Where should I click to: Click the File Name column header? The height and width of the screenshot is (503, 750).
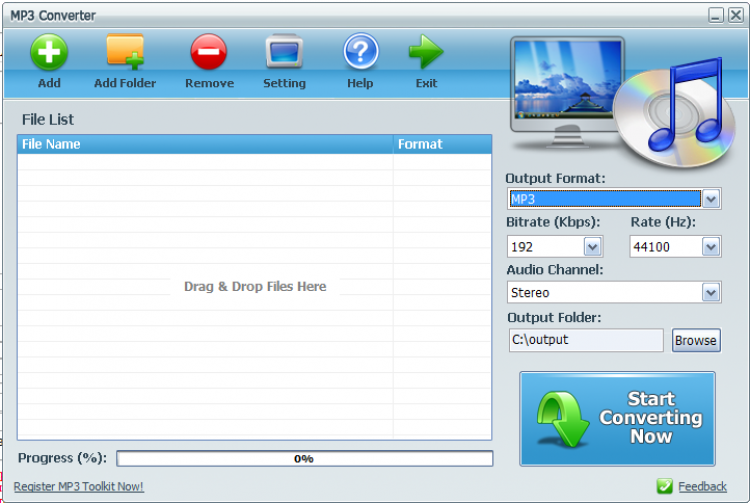point(205,144)
